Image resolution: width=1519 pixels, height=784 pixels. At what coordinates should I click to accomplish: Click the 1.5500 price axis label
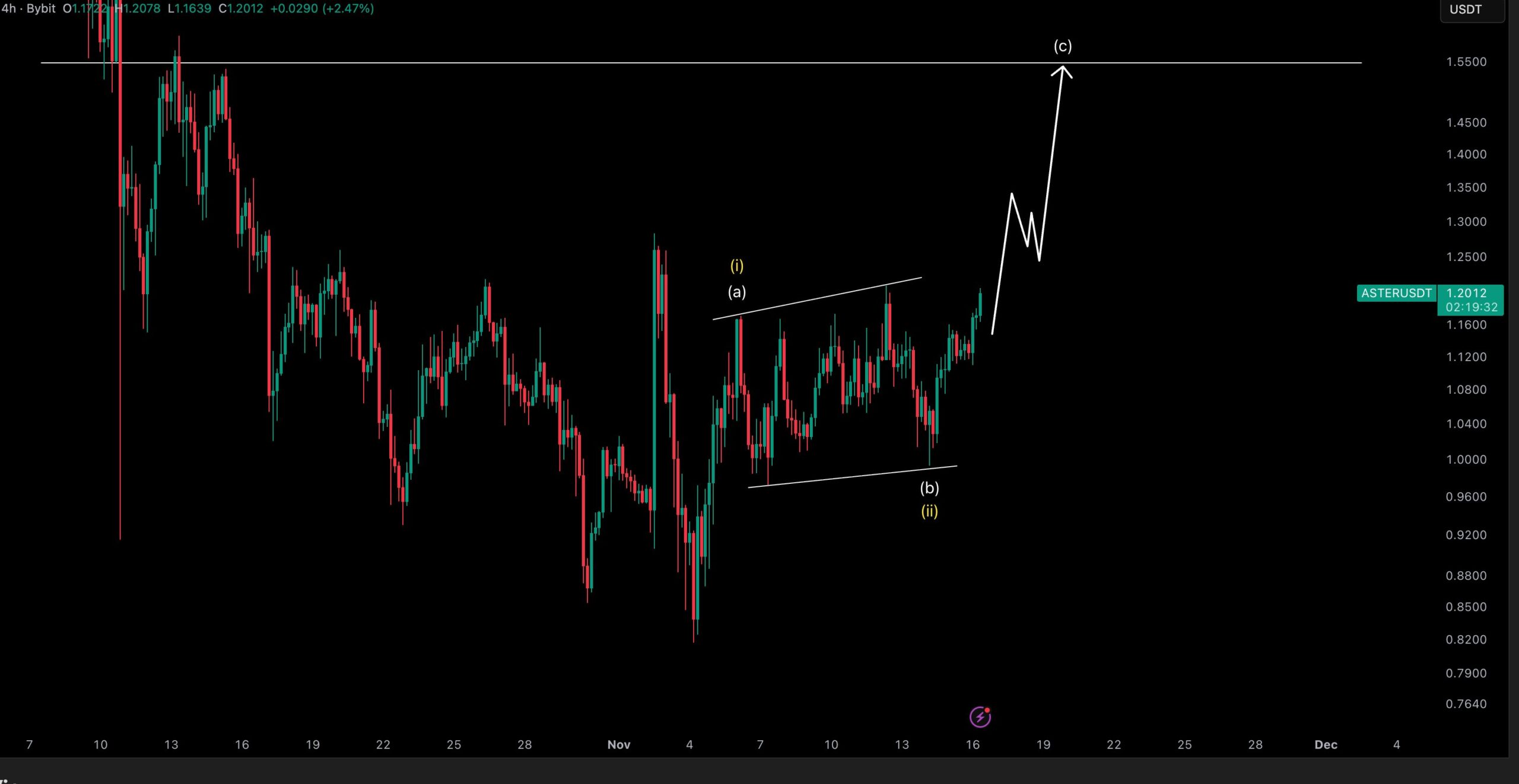(x=1466, y=62)
